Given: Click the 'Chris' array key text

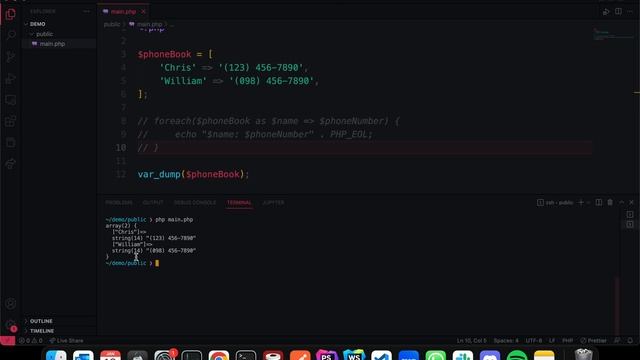Looking at the screenshot, I should tap(178, 68).
